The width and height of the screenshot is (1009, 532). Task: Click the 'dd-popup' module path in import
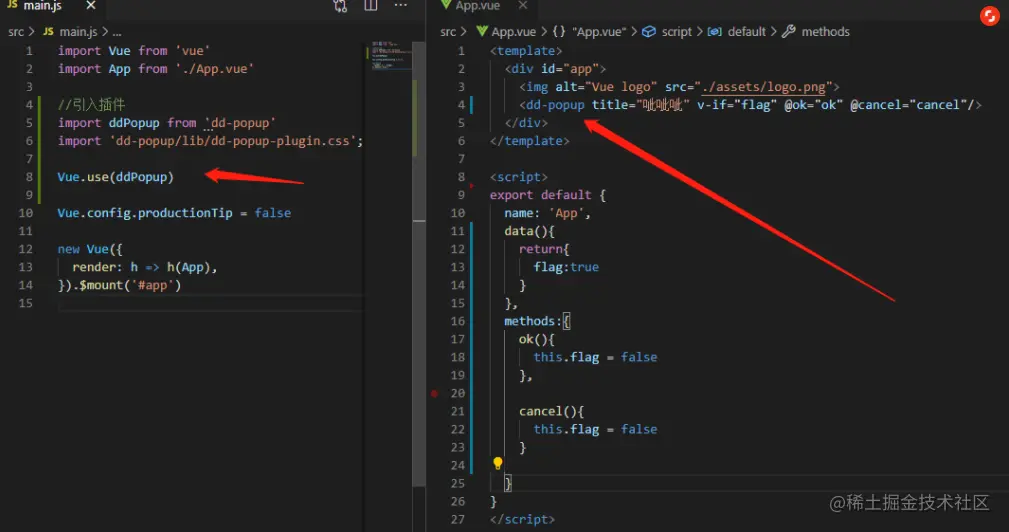(240, 123)
